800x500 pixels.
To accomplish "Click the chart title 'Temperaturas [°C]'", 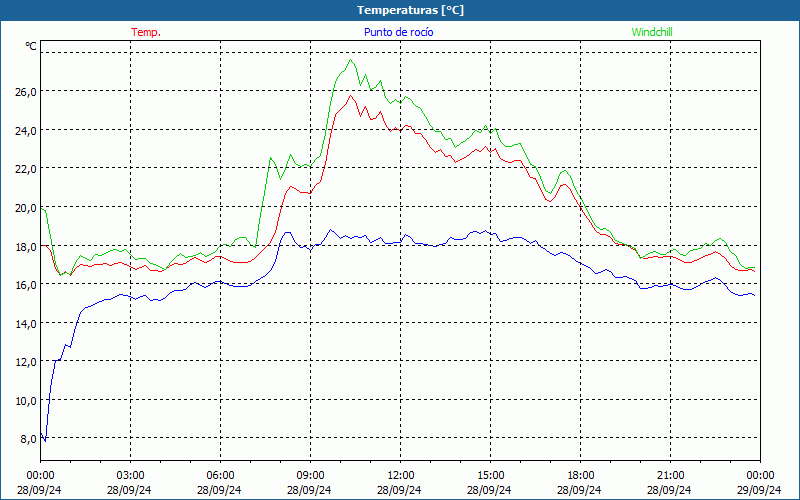I will click(x=410, y=10).
